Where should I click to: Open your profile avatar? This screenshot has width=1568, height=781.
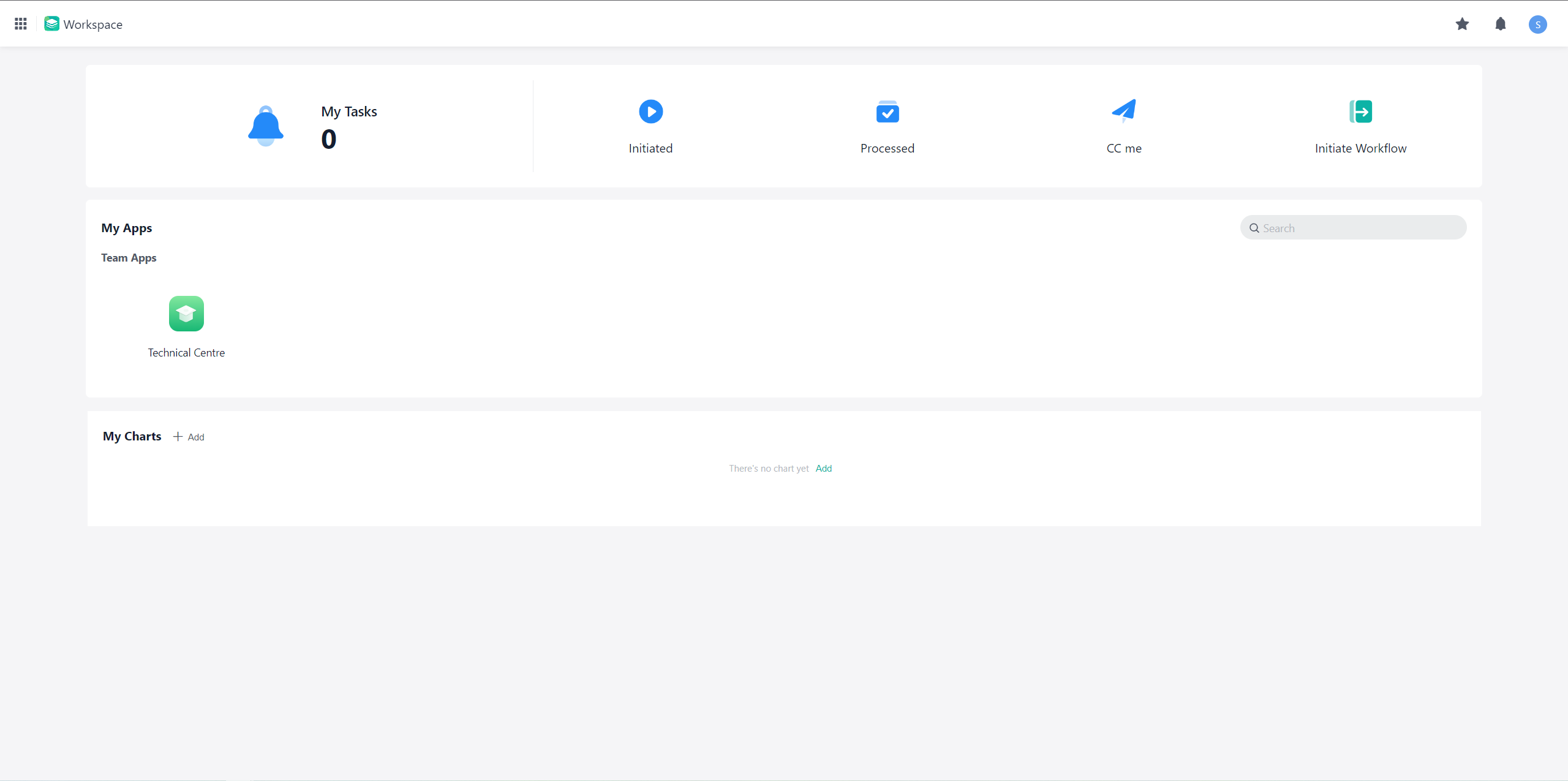pyautogui.click(x=1539, y=25)
